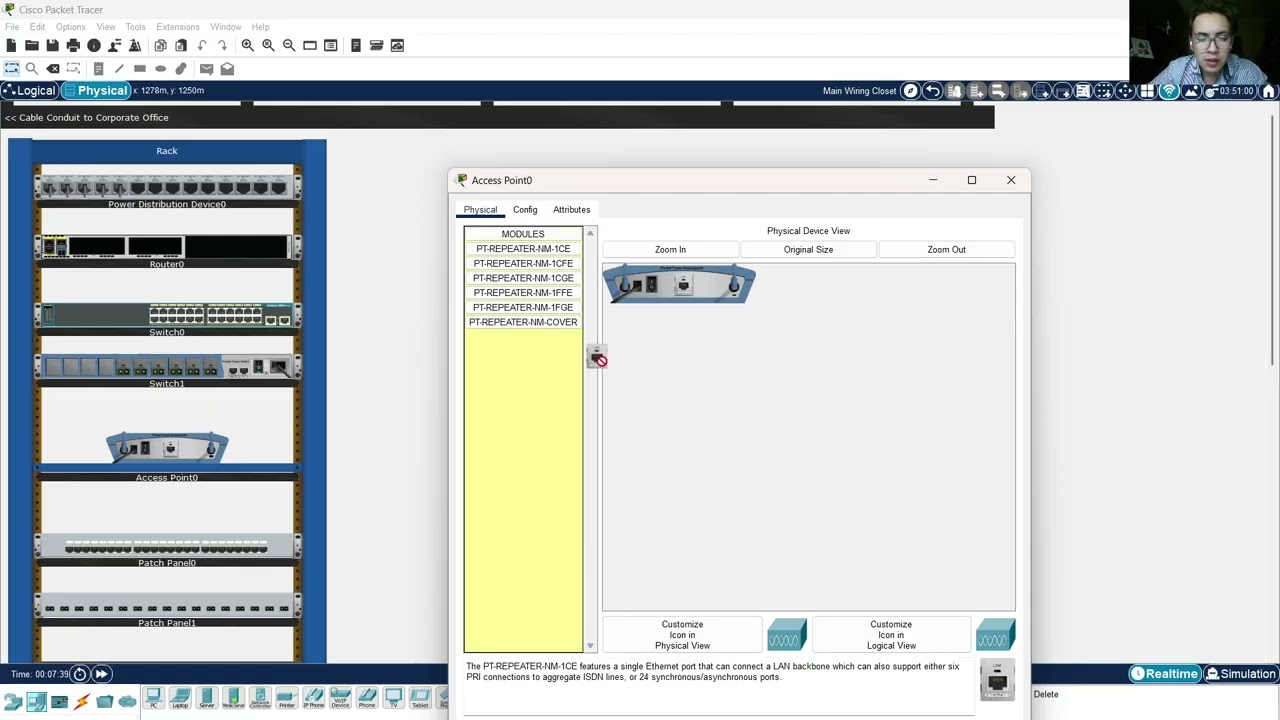Viewport: 1280px width, 720px height.
Task: Open the Options menu
Action: click(x=70, y=27)
